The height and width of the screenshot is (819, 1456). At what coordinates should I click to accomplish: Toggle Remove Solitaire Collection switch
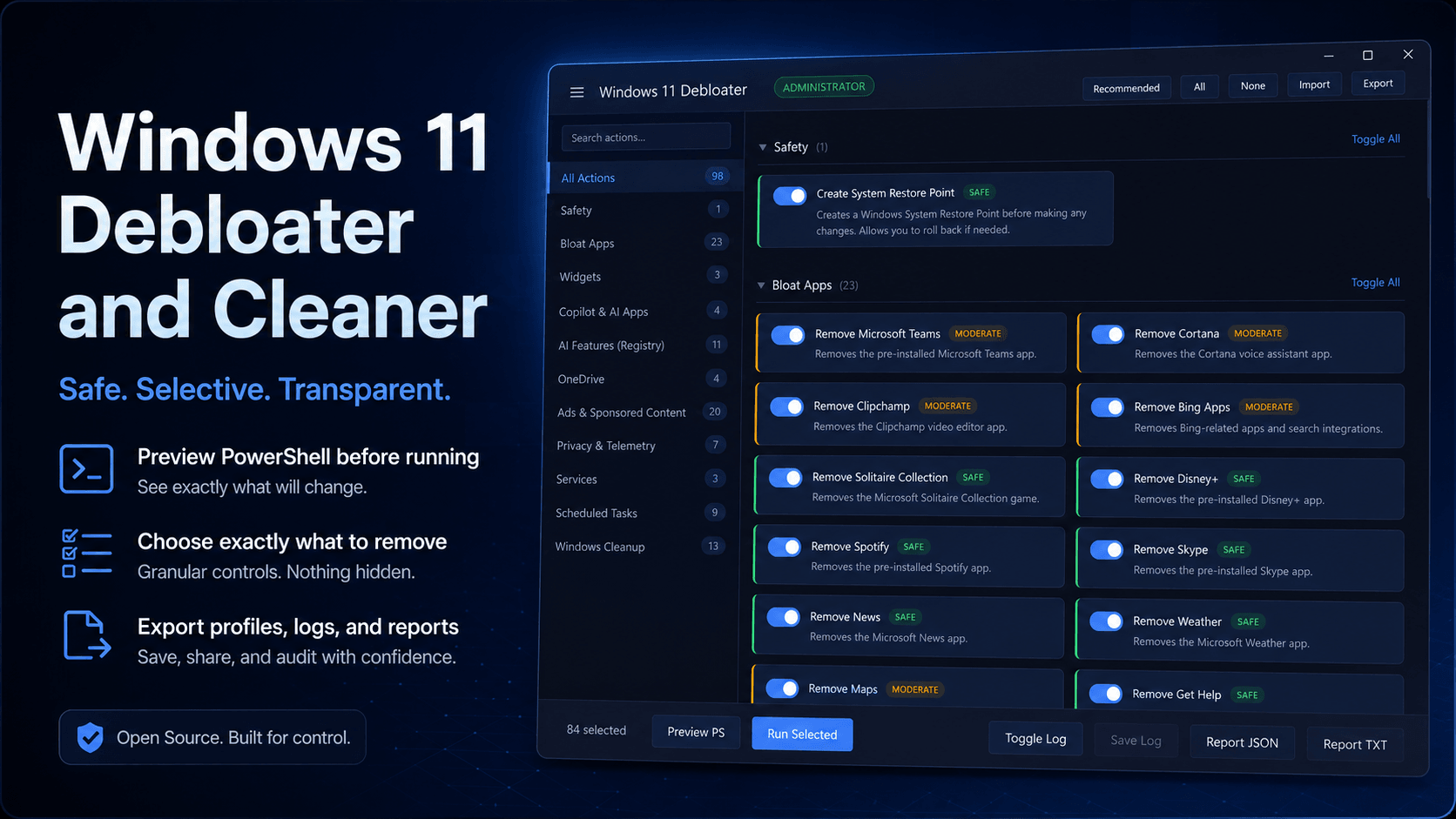[x=785, y=478]
